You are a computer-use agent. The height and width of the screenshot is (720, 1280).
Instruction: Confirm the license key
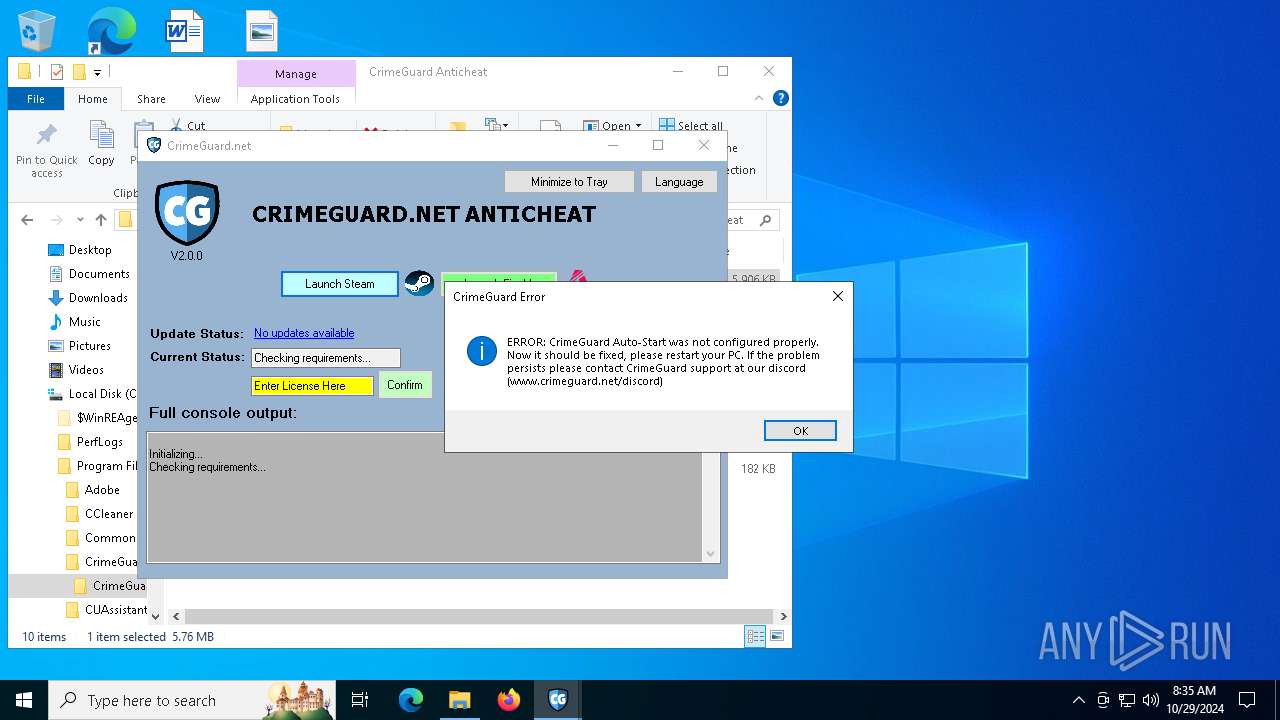point(405,385)
